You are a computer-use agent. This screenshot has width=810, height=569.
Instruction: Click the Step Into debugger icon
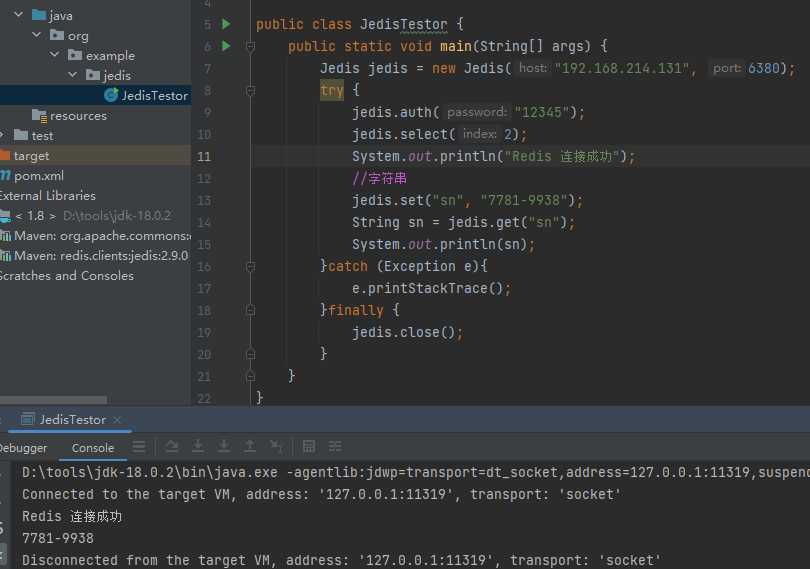point(198,446)
